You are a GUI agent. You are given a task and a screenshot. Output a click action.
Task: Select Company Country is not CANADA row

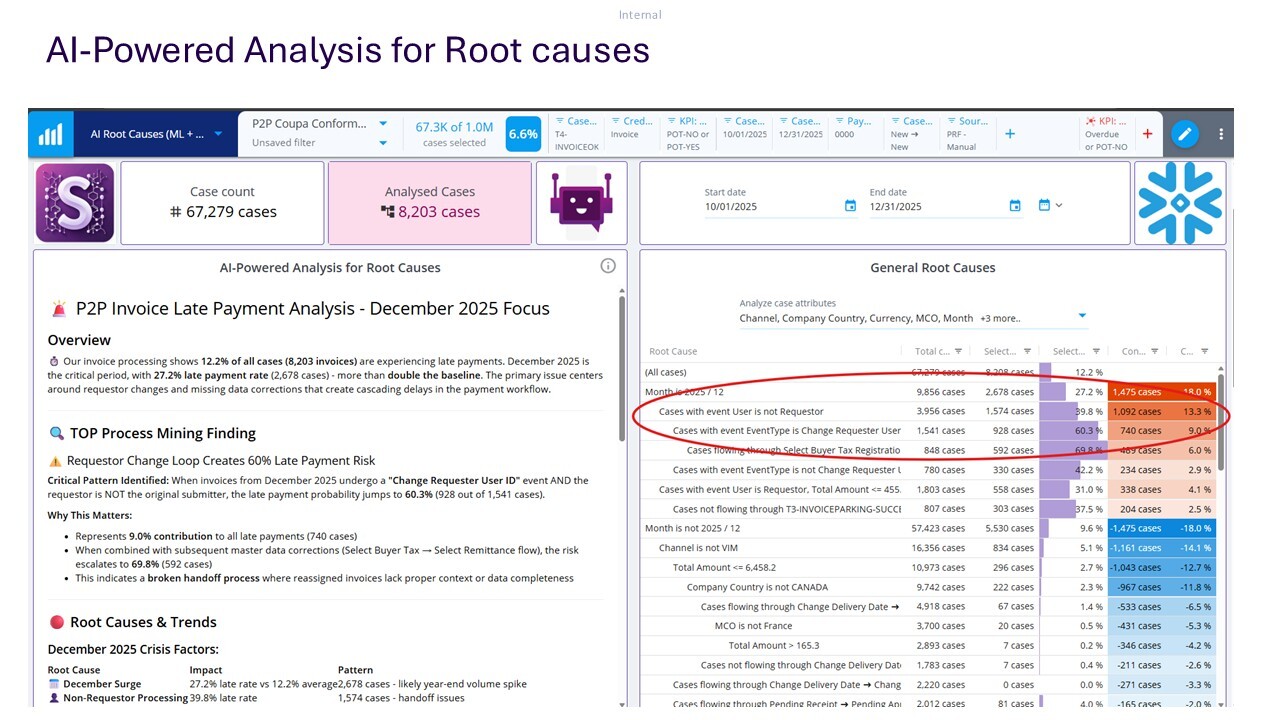click(x=929, y=587)
